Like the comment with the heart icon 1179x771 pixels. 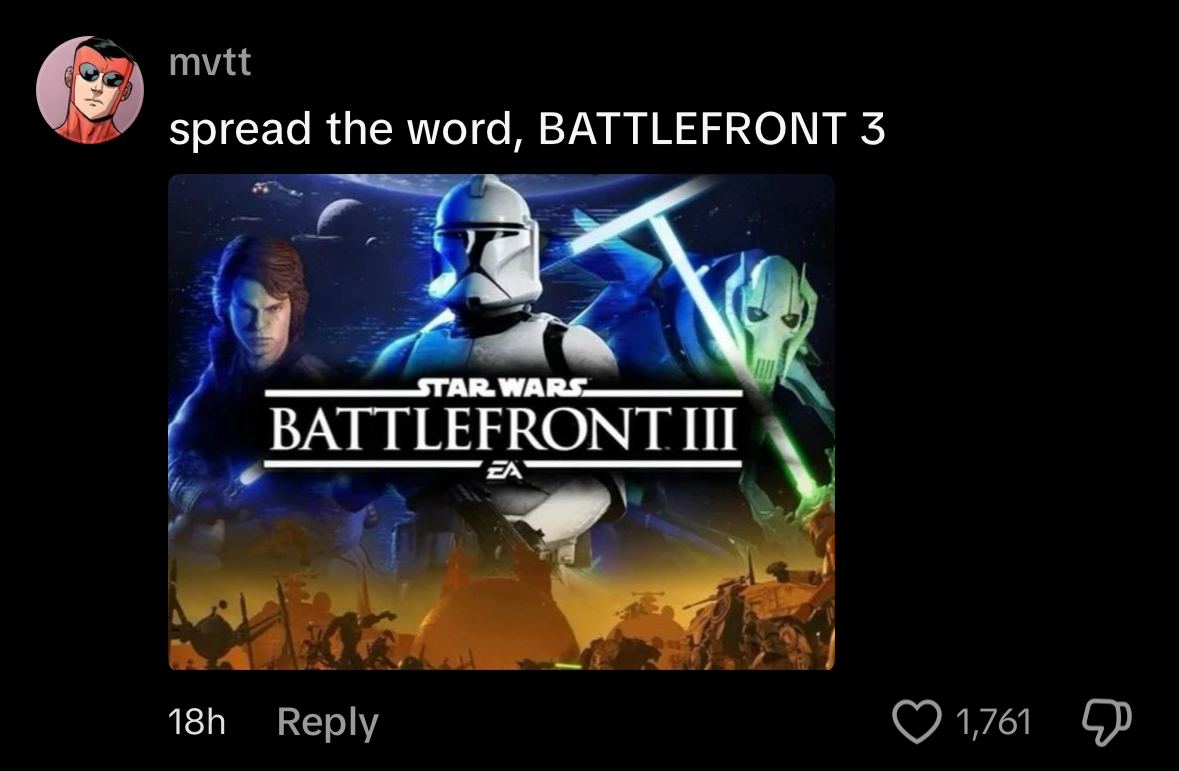point(917,721)
